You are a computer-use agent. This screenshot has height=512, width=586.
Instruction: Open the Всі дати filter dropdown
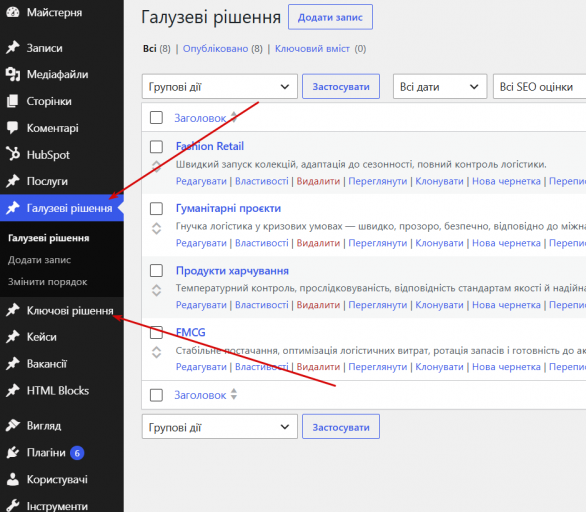tap(440, 87)
